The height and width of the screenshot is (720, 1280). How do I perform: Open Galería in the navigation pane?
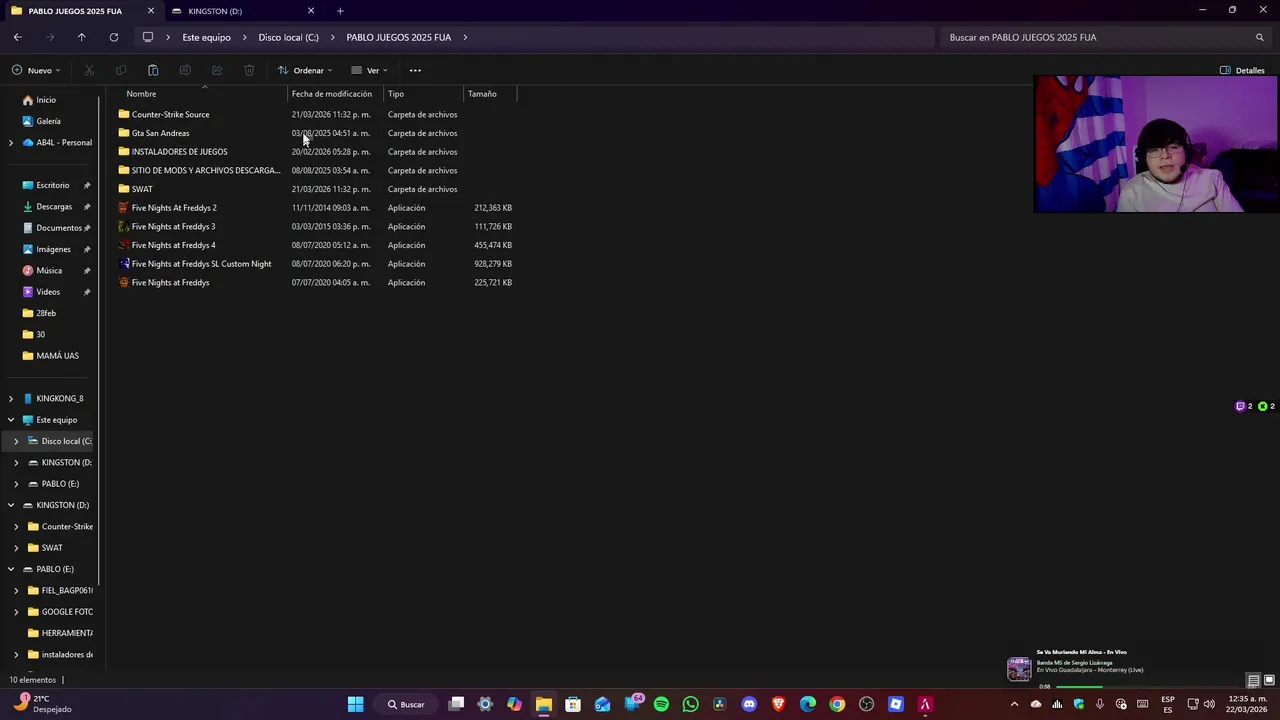(48, 121)
